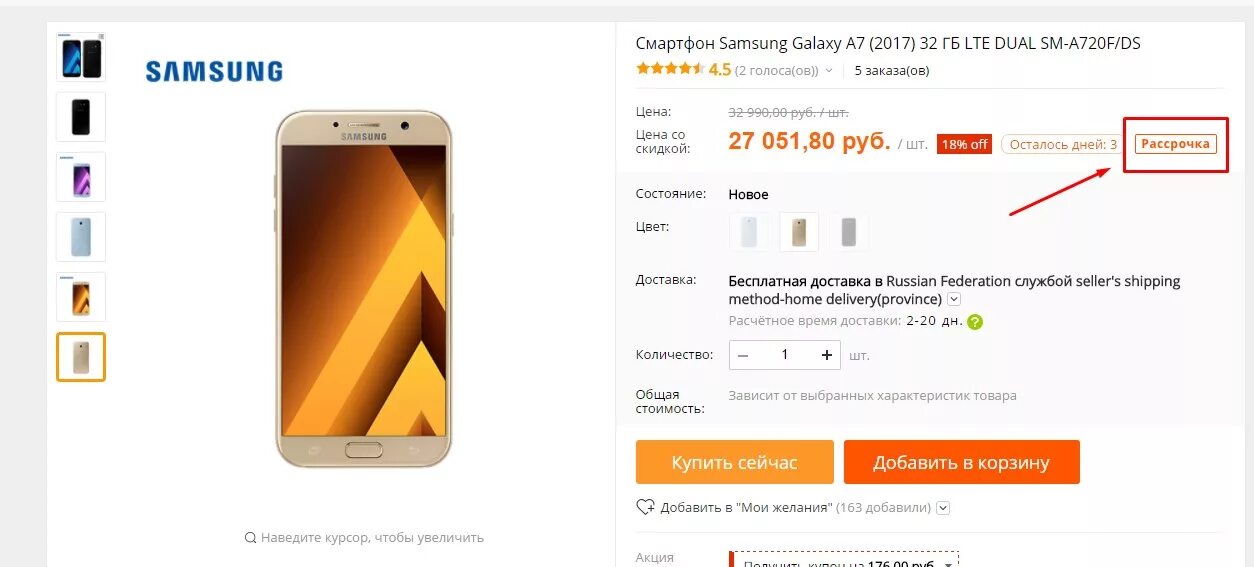This screenshot has height=567, width=1254.
Task: Click the wishlist heart icon
Action: (x=645, y=507)
